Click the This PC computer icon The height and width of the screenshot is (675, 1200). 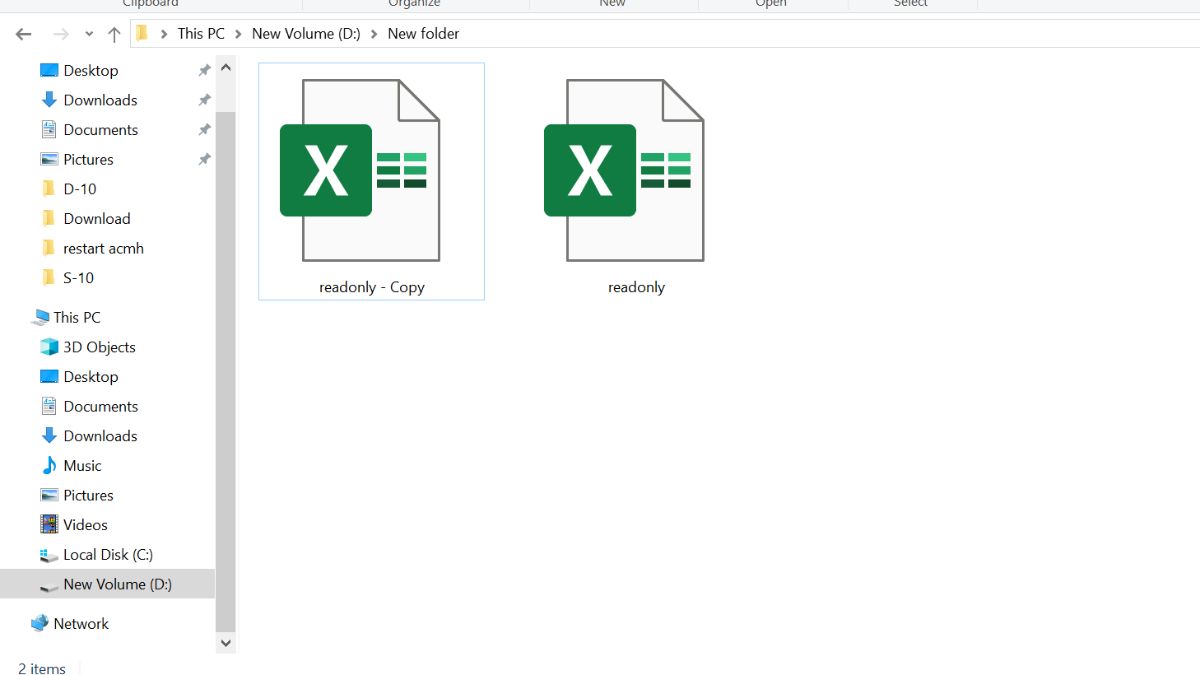point(40,317)
